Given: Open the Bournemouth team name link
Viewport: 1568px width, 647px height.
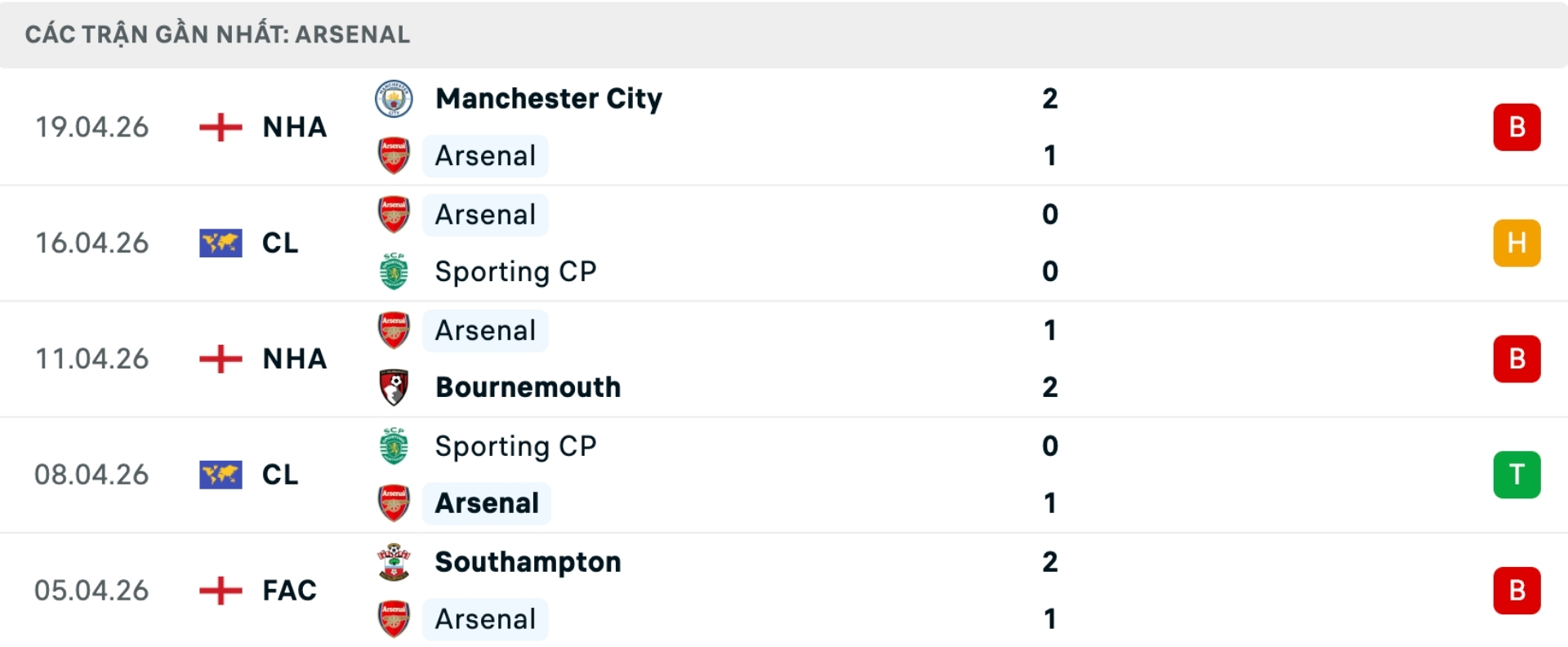Looking at the screenshot, I should [x=528, y=387].
